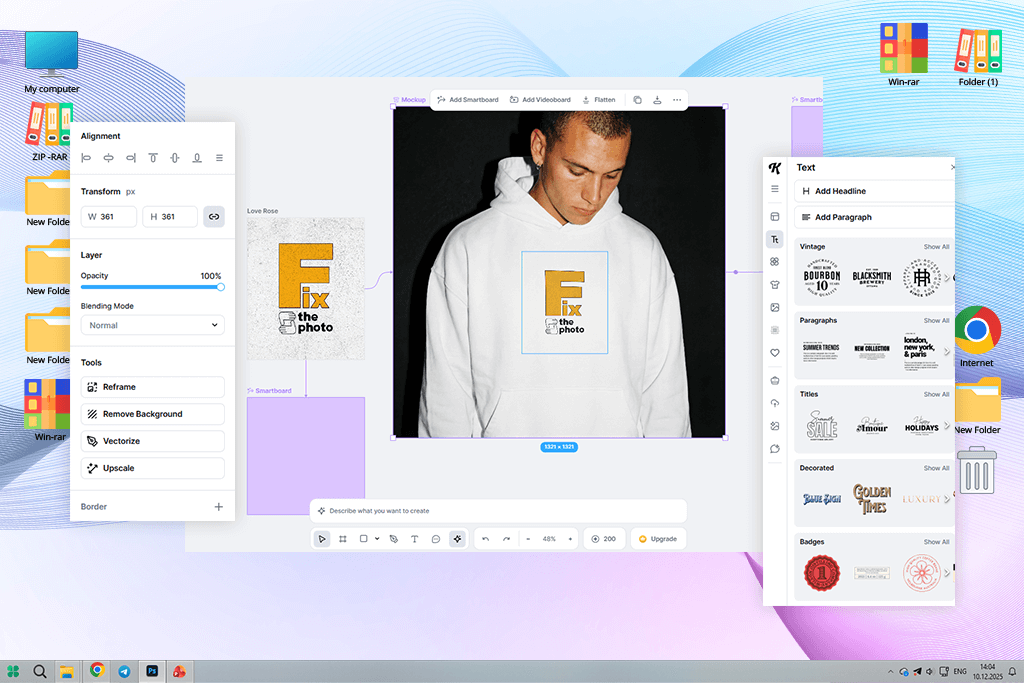
Task: Align right in the Alignment panel
Action: coord(131,157)
